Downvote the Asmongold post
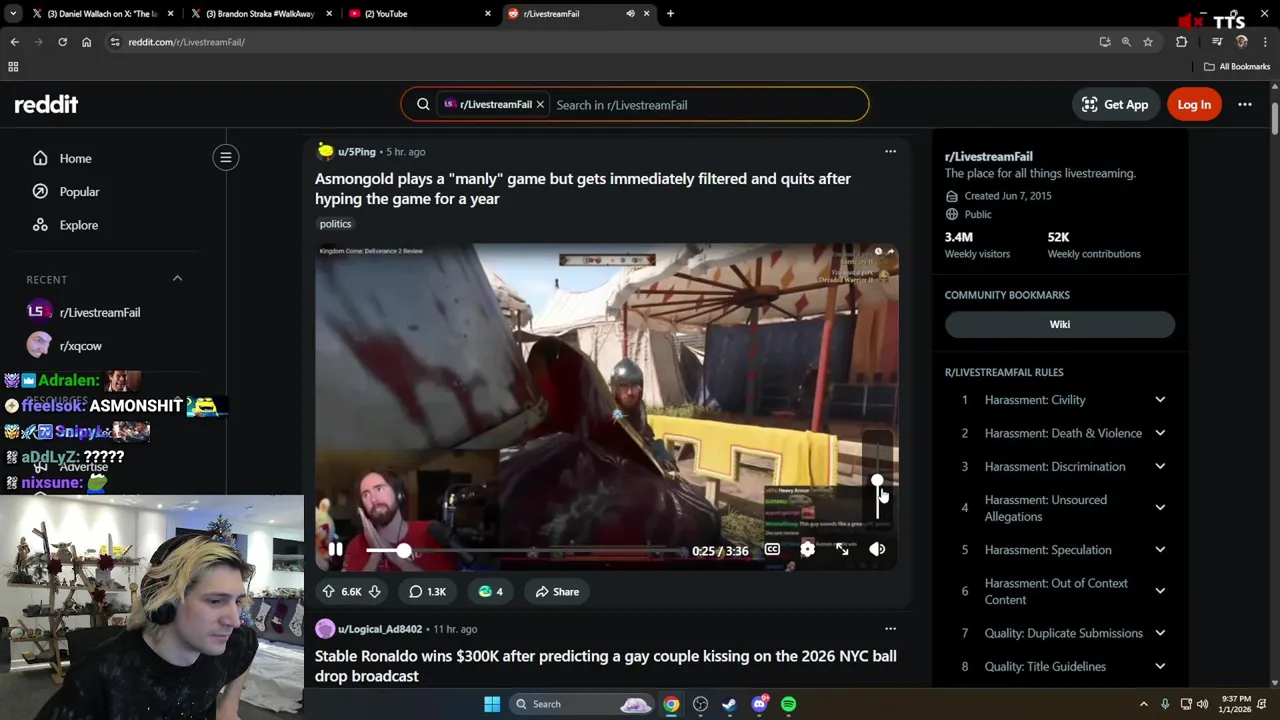 (x=374, y=592)
